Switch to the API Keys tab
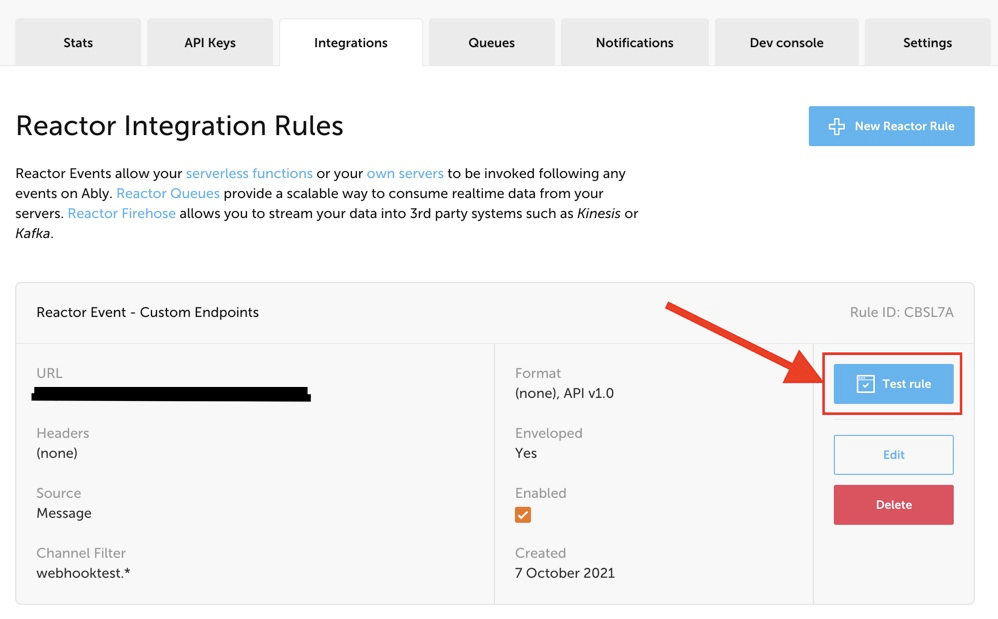Screen dimensions: 998x619 click(x=210, y=43)
